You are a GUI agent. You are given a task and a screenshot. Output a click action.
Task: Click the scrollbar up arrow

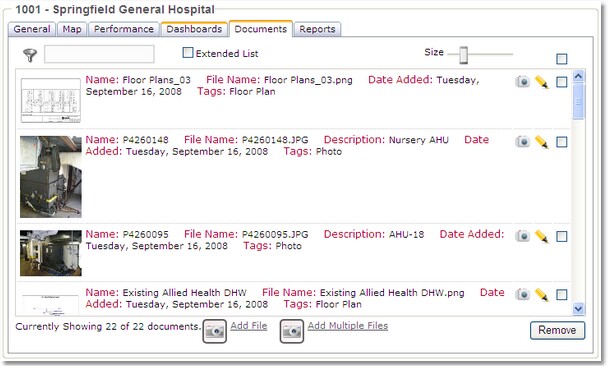click(x=578, y=76)
